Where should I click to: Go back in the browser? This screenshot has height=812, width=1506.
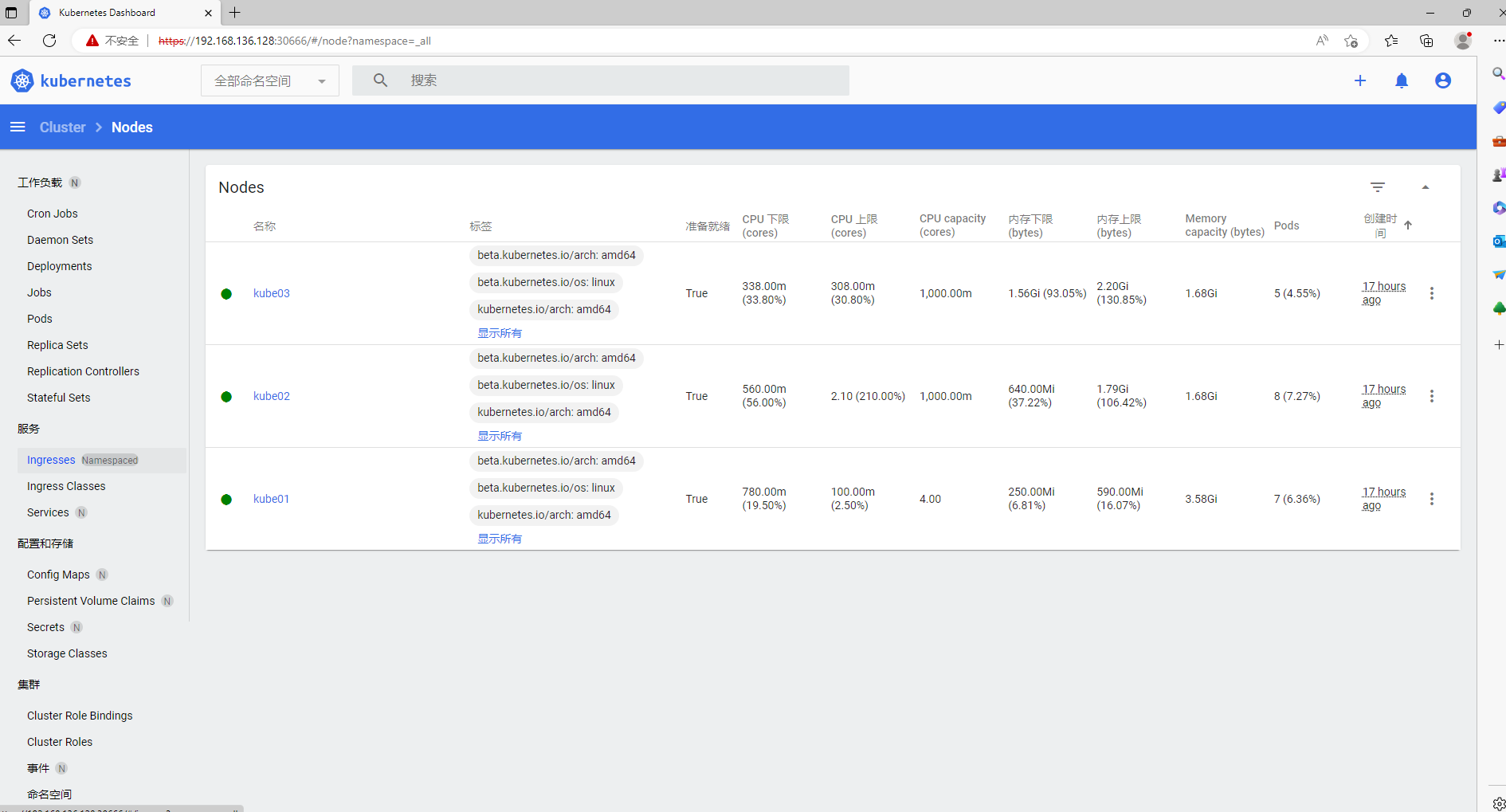click(14, 41)
